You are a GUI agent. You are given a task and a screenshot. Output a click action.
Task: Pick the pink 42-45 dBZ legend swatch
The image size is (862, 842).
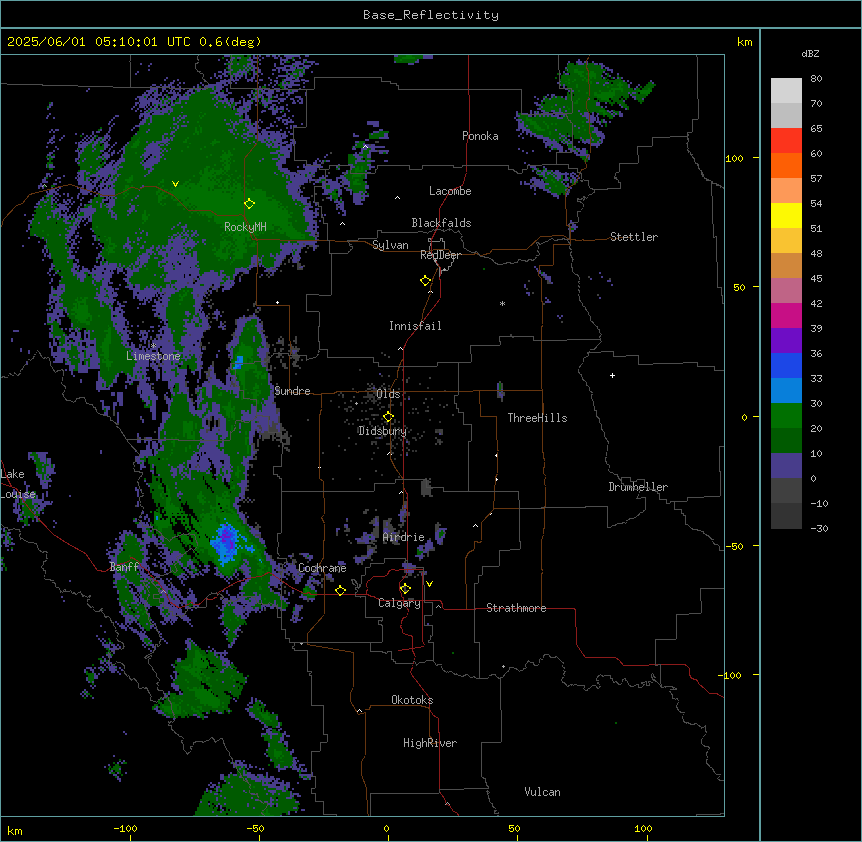(786, 291)
